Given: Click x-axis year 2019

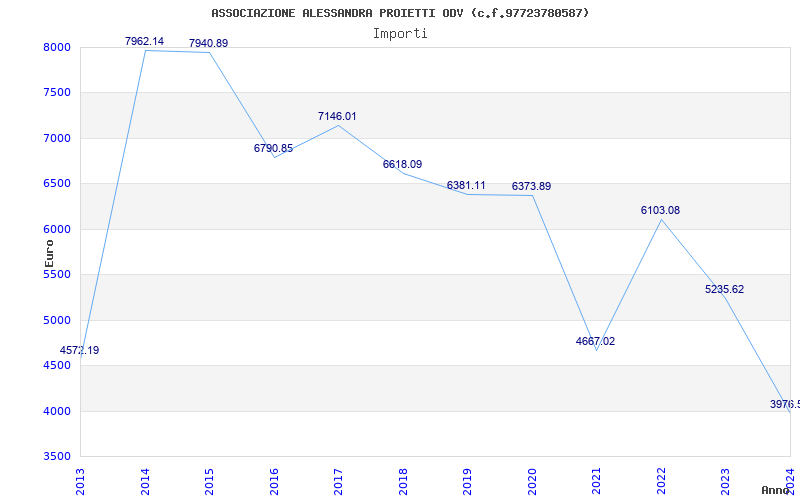Looking at the screenshot, I should [467, 482].
